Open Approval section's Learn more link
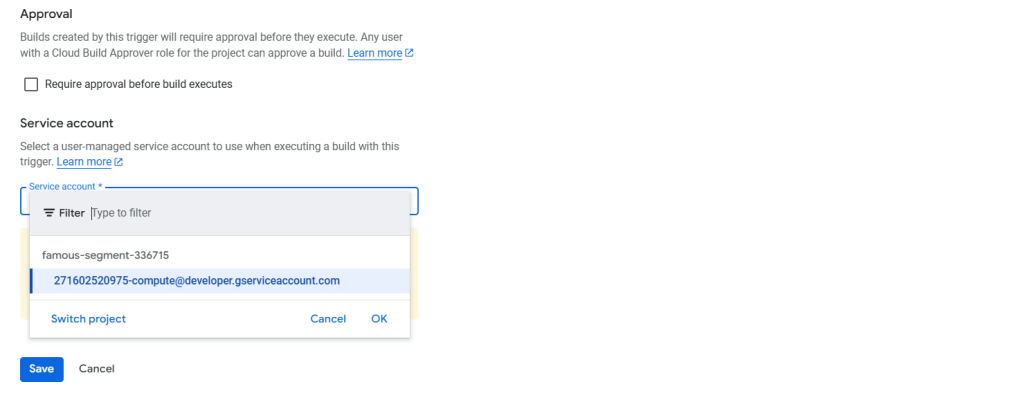This screenshot has width=1023, height=400. (x=375, y=53)
